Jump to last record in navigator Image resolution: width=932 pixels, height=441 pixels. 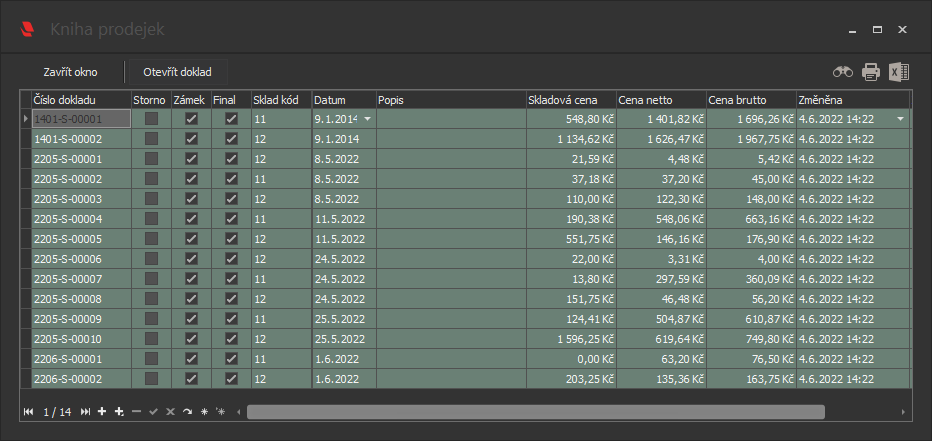click(x=86, y=411)
